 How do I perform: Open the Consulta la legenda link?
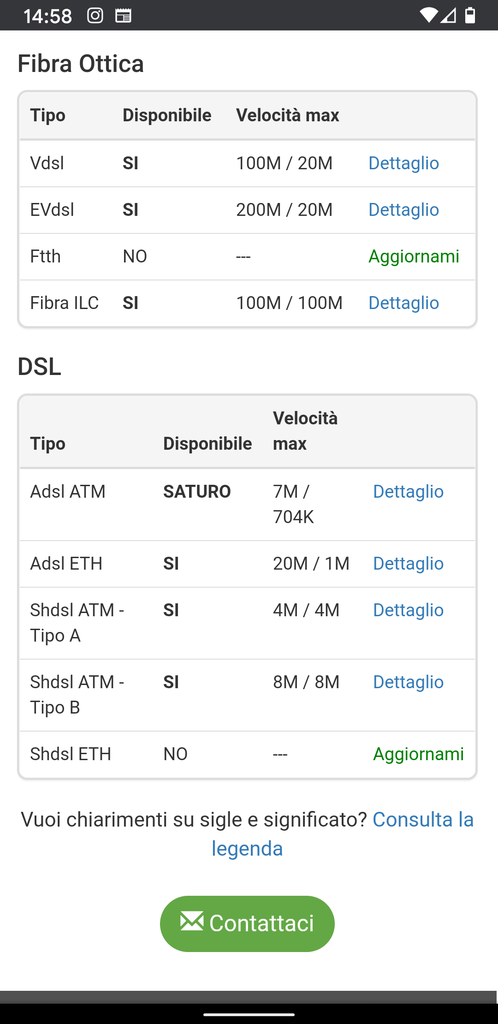coord(343,834)
